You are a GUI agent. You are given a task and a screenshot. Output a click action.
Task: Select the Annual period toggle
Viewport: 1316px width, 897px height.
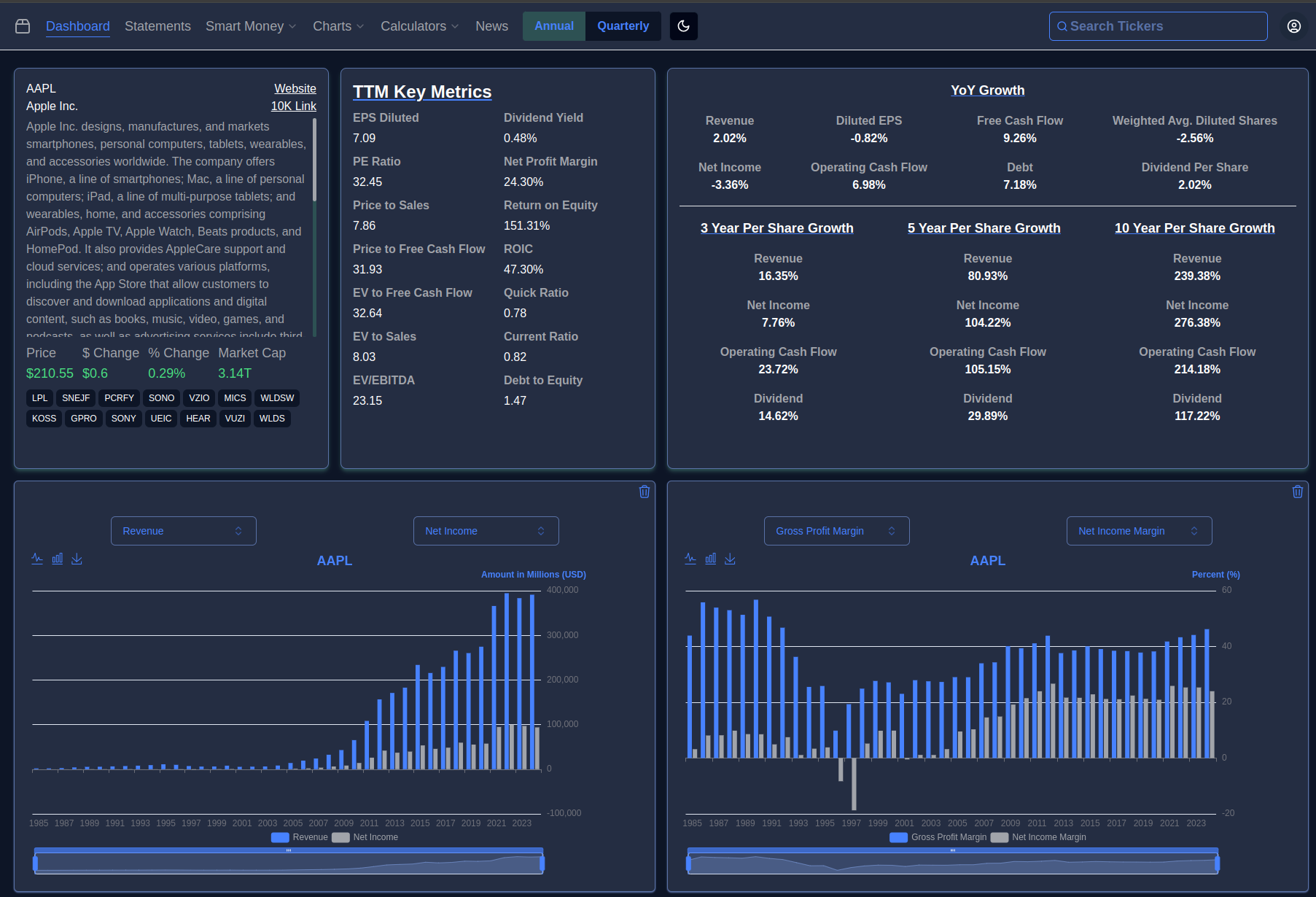[553, 26]
